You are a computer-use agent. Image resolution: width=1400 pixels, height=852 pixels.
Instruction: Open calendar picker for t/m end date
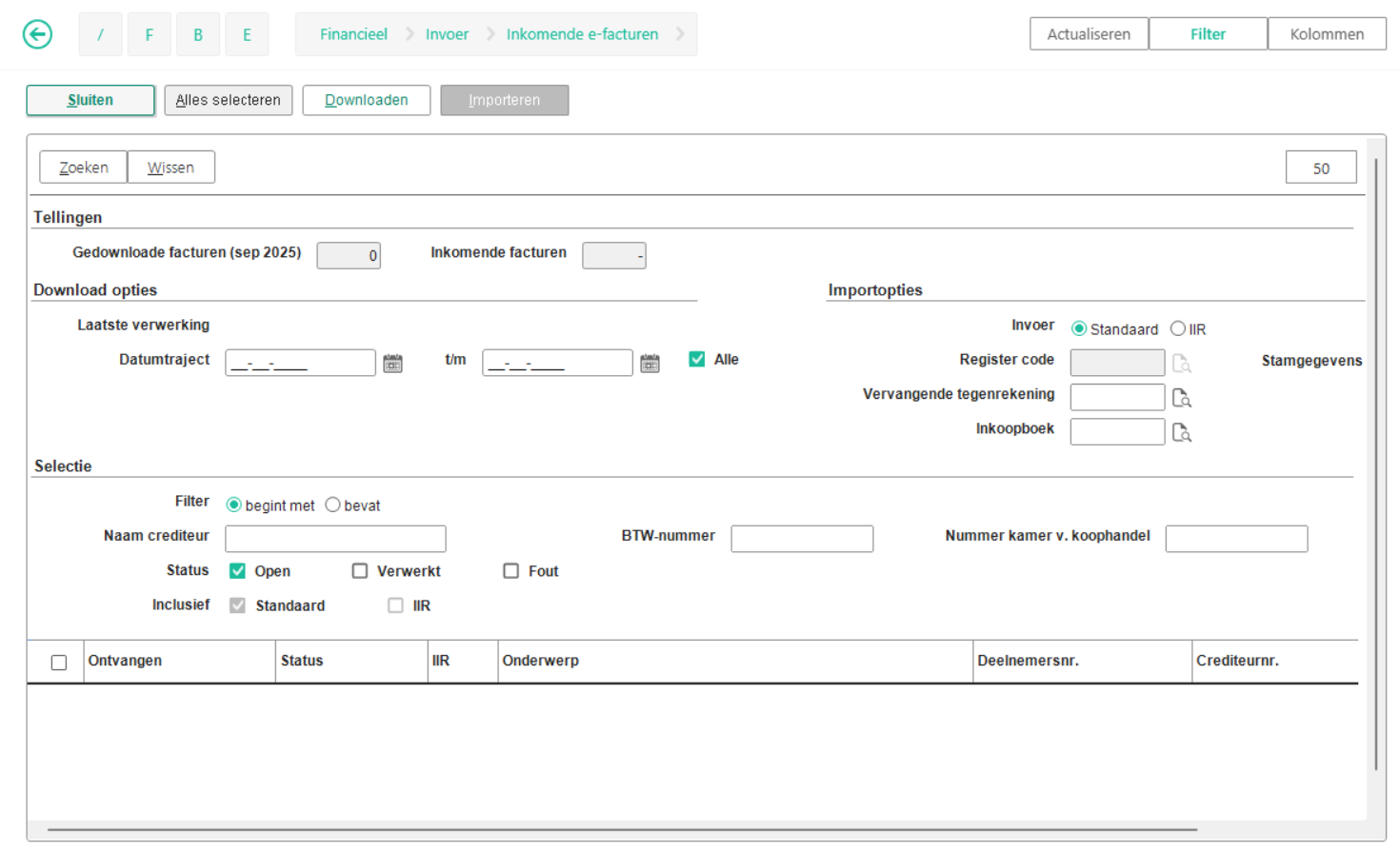[650, 363]
